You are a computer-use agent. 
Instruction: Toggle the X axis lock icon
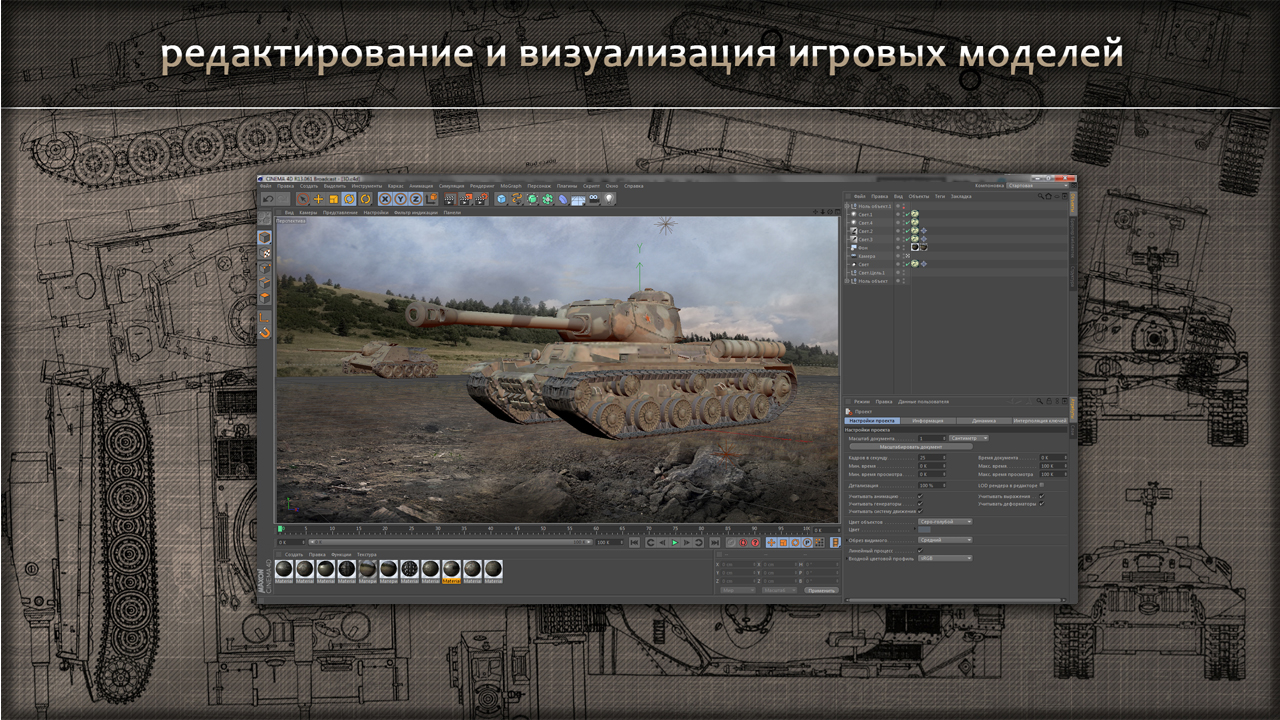click(385, 199)
